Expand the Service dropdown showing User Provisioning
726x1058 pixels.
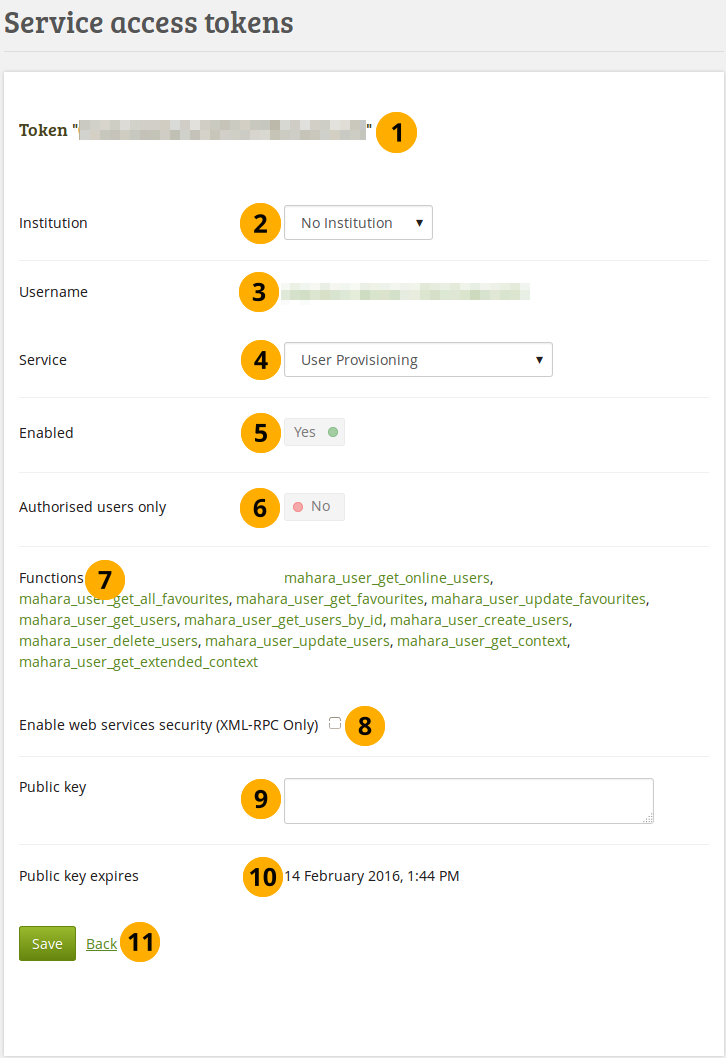point(418,360)
